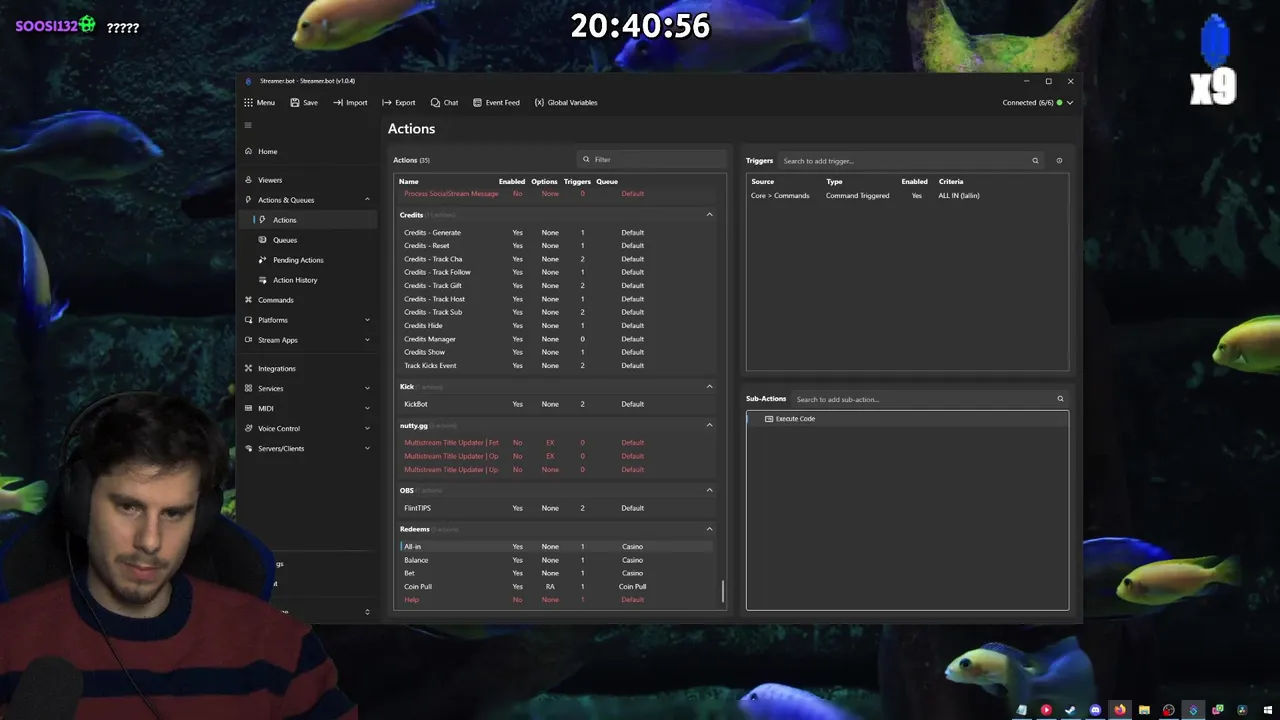Expand MIDI section chevron

(367, 408)
